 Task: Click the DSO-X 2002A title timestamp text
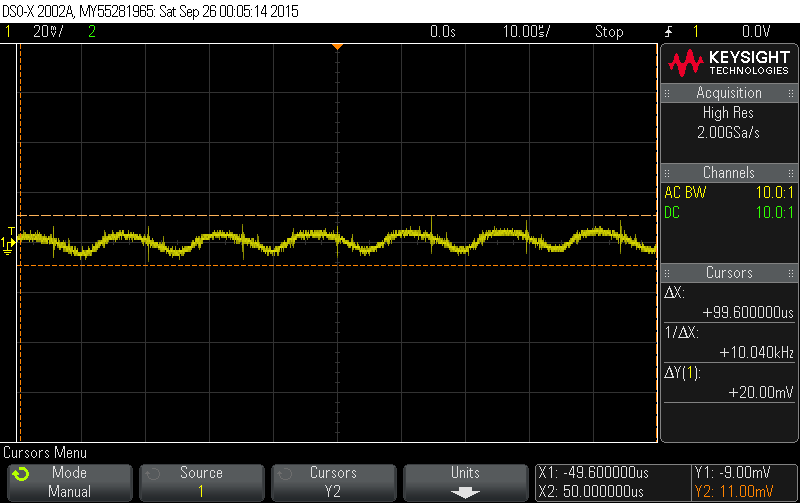151,11
